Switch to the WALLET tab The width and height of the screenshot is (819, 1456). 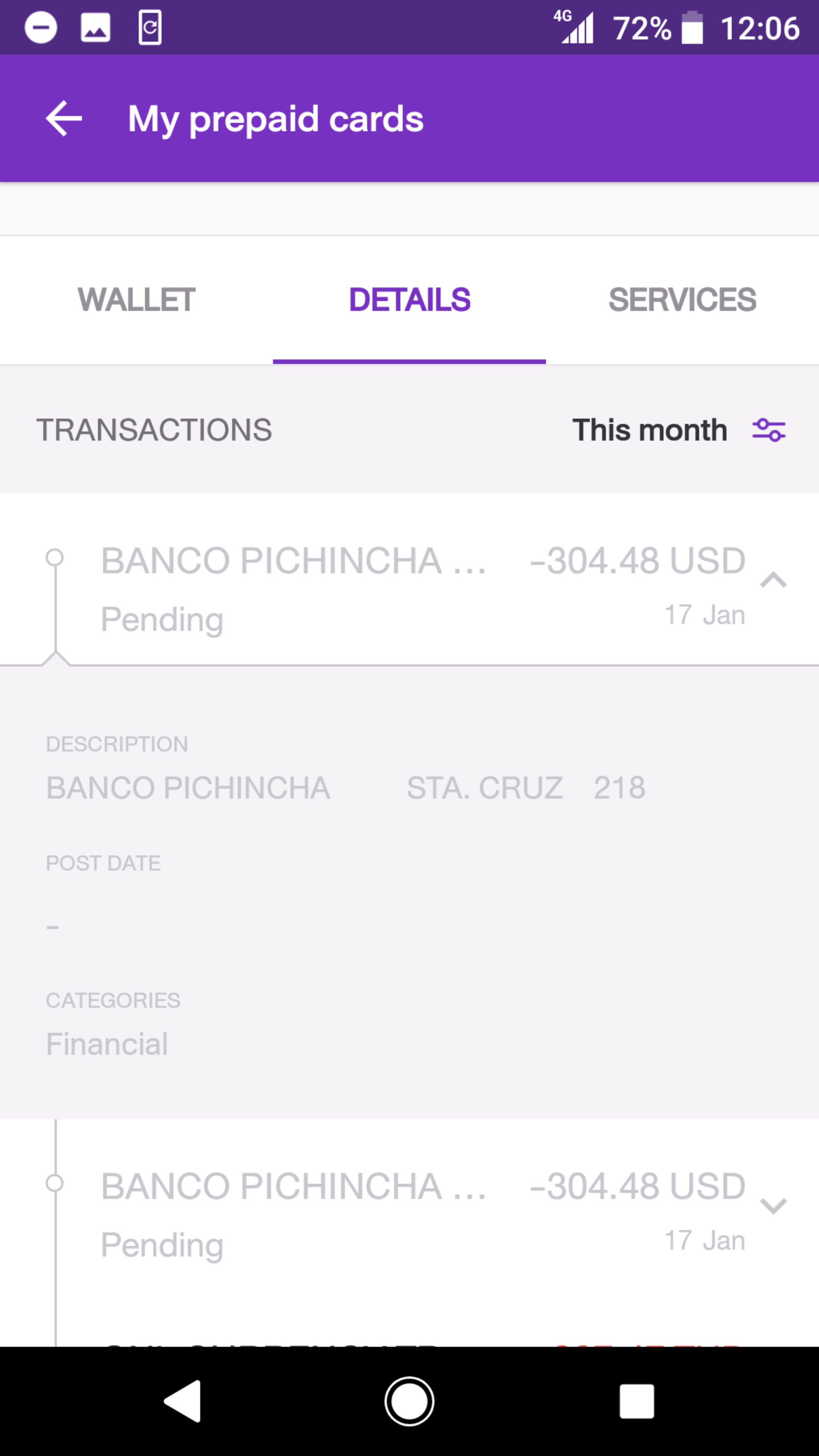coord(136,300)
